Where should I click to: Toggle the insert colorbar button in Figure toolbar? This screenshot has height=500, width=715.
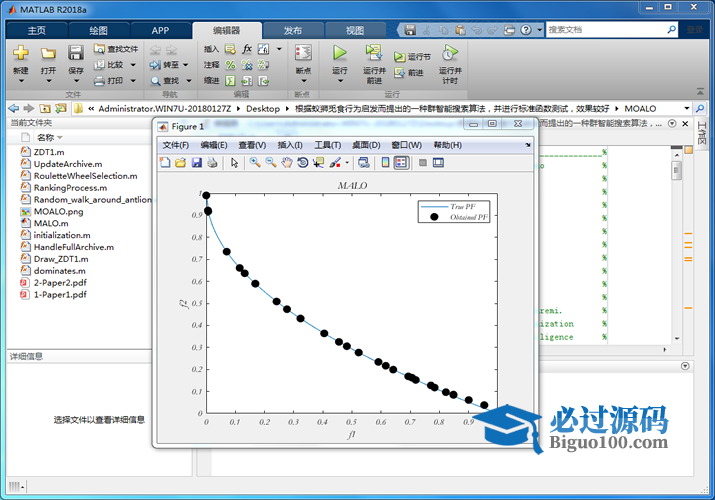(385, 163)
